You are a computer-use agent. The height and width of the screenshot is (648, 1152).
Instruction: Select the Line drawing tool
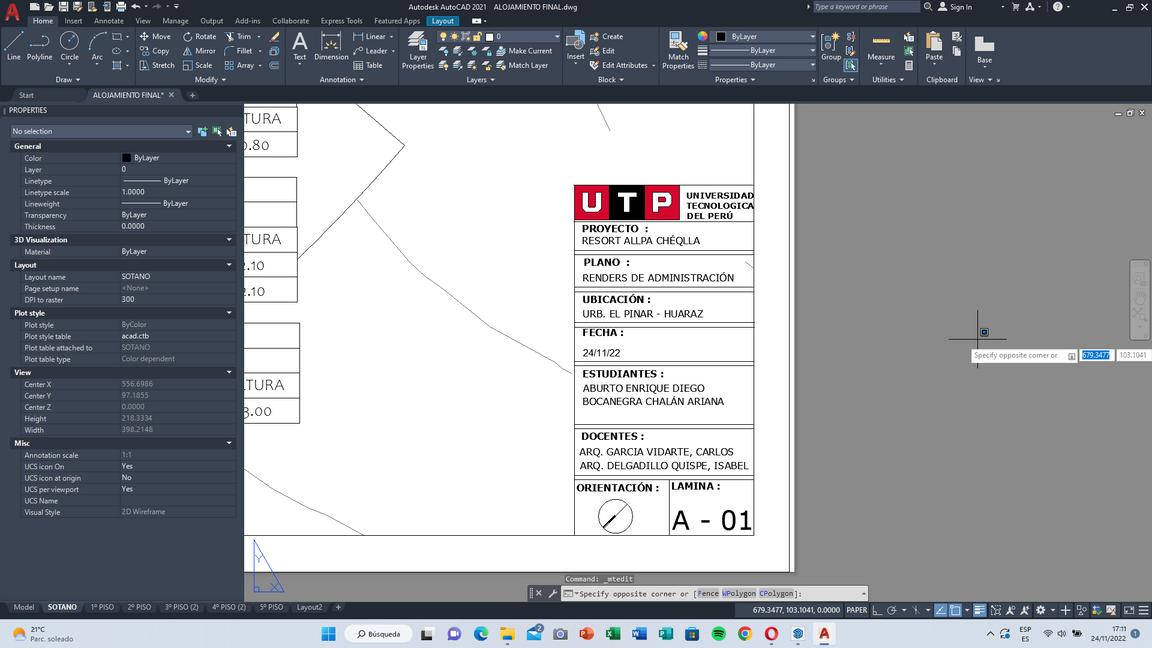(x=13, y=46)
